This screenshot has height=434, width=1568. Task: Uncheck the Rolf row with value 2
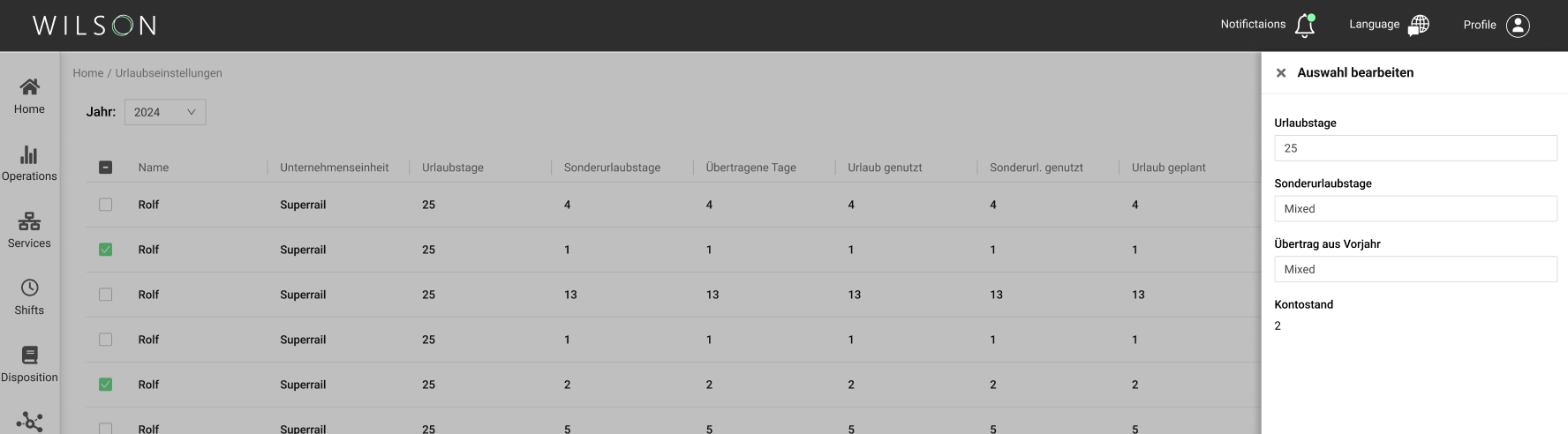click(x=105, y=385)
